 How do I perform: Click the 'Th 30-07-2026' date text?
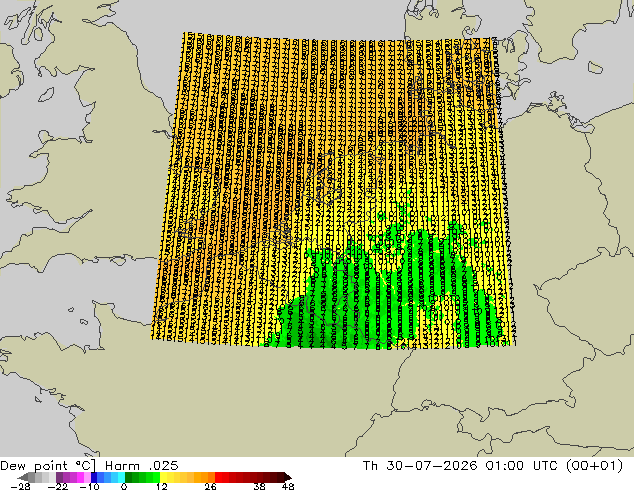click(x=420, y=466)
